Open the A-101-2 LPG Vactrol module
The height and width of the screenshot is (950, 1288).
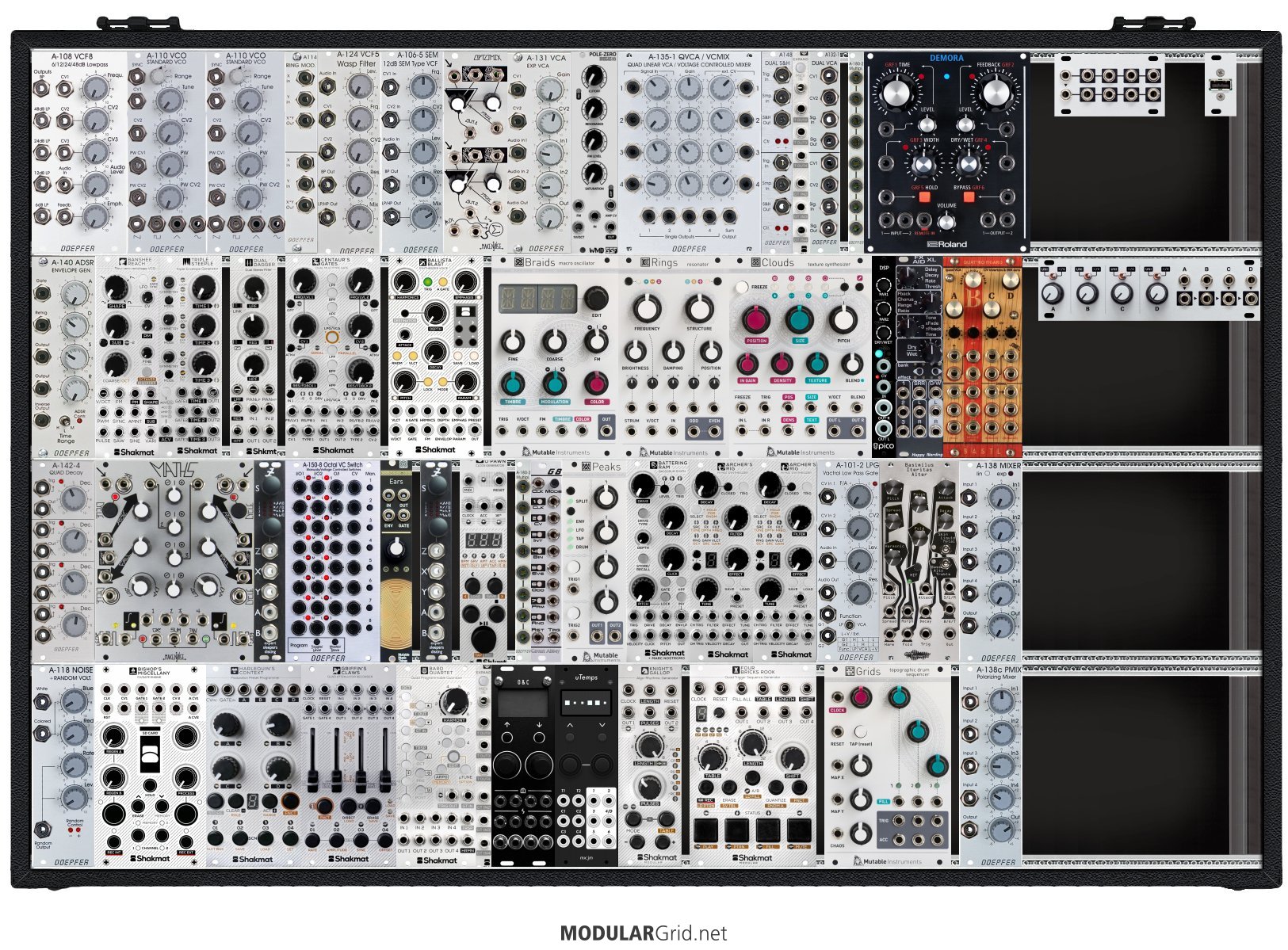pos(848,561)
